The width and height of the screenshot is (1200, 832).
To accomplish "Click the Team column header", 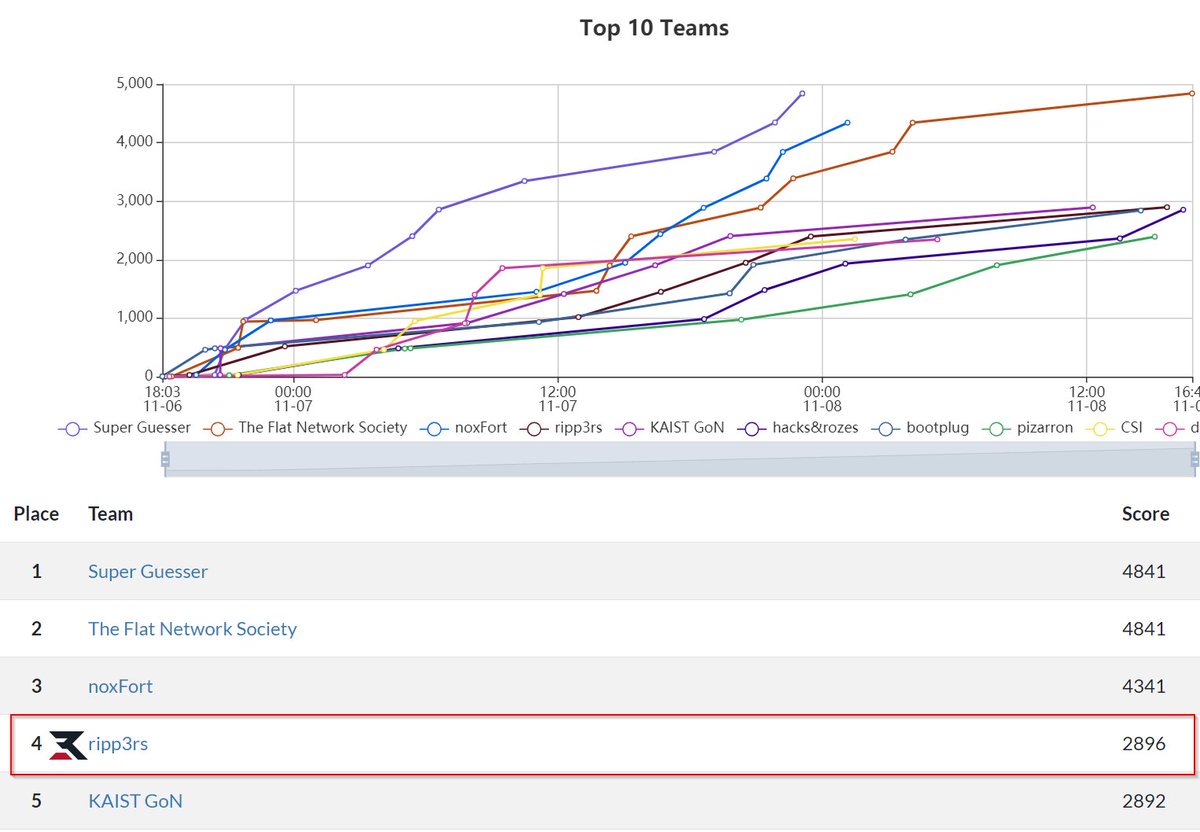I will [110, 514].
